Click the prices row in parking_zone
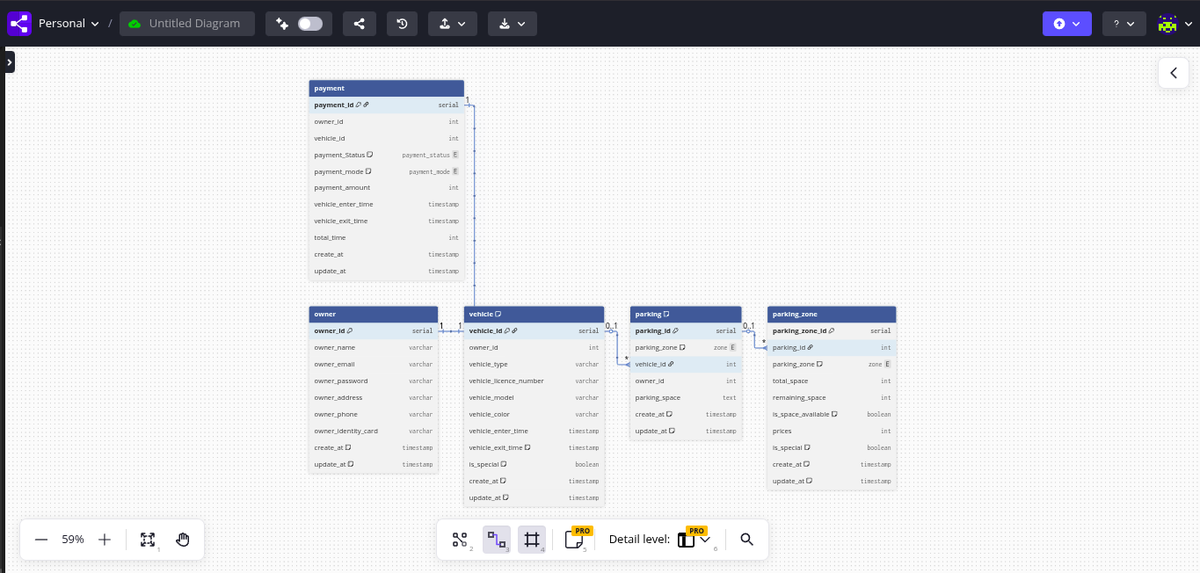1200x573 pixels. tap(832, 431)
